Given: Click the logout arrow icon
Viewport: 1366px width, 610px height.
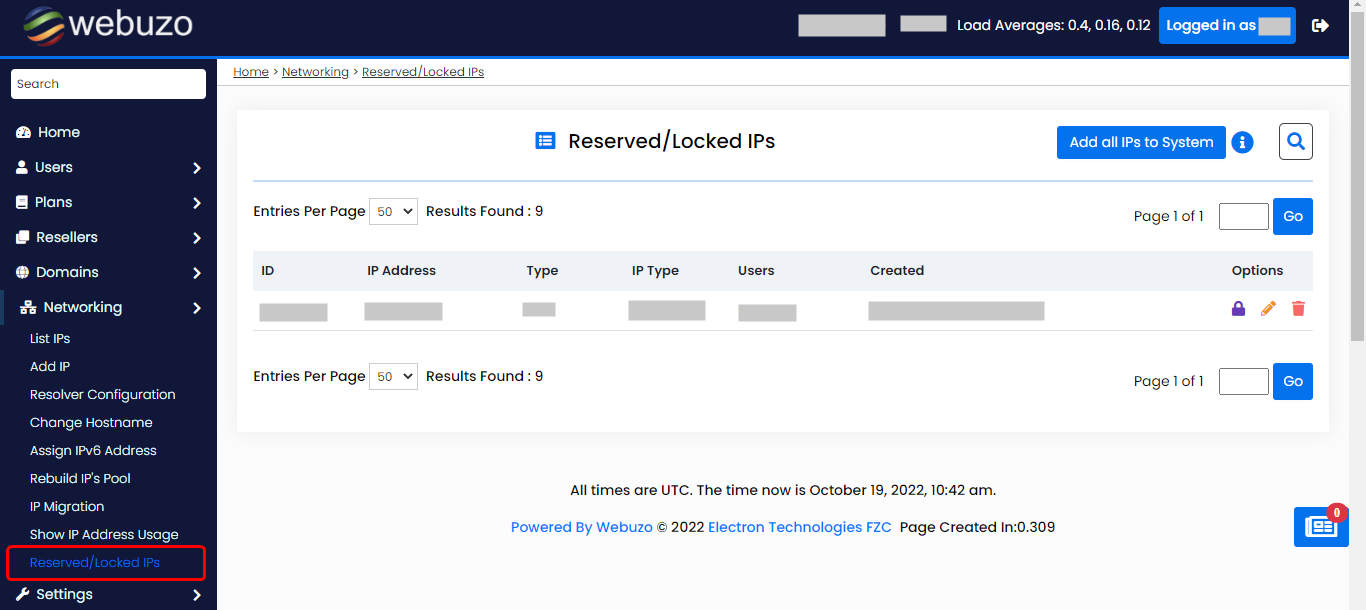Looking at the screenshot, I should [1320, 26].
